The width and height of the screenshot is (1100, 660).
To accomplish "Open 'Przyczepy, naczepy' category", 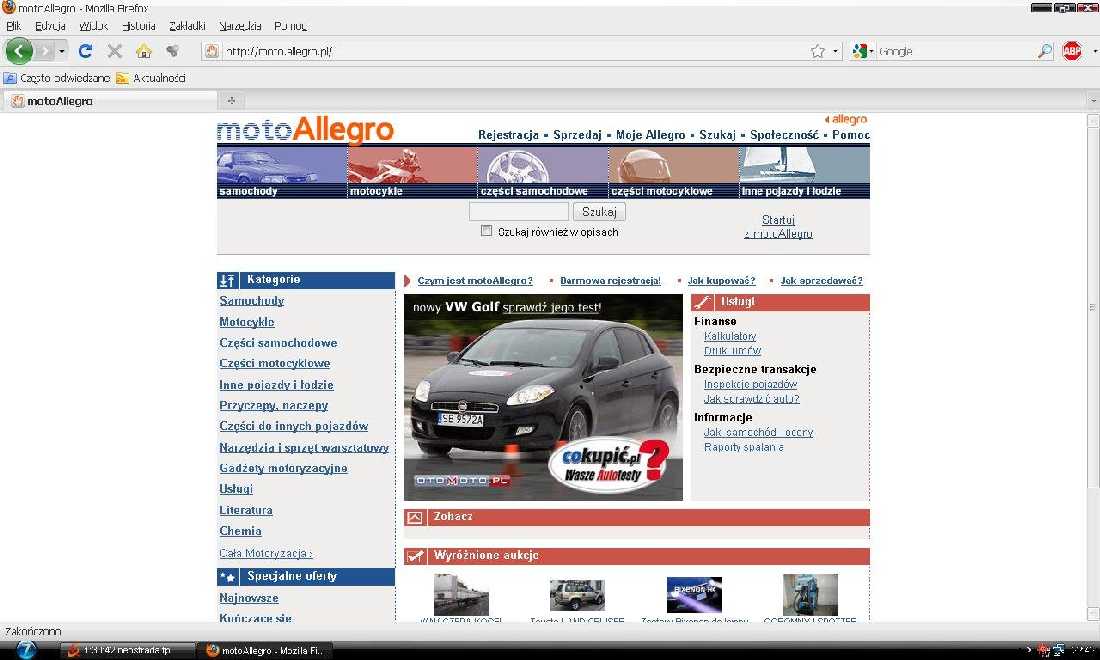I will 274,405.
